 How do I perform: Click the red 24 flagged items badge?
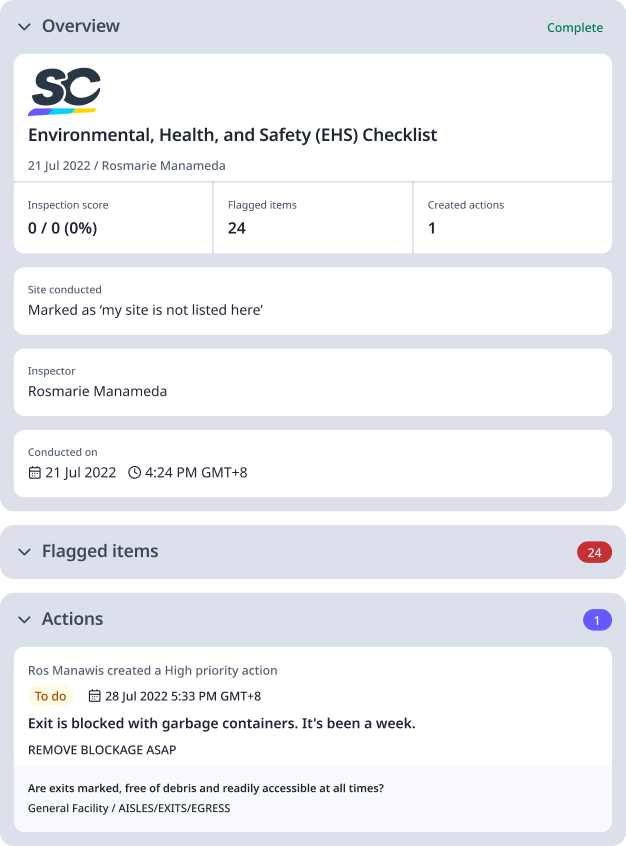point(594,552)
